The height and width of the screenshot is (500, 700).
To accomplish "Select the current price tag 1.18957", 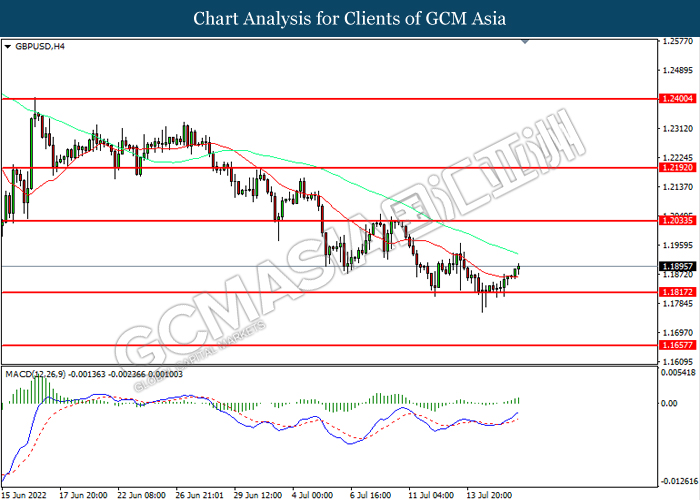I will click(x=678, y=267).
